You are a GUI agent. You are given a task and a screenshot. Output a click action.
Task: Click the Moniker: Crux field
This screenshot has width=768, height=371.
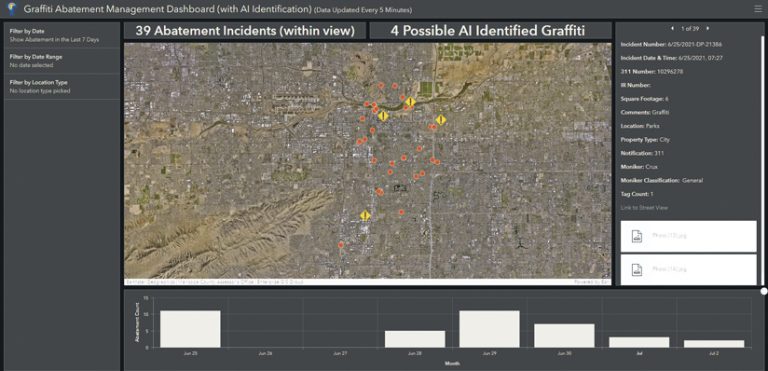[x=639, y=167]
